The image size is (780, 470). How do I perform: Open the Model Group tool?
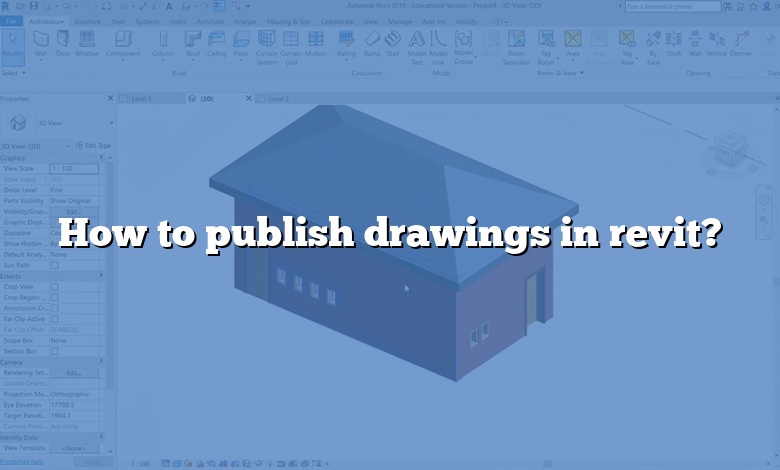[x=463, y=48]
